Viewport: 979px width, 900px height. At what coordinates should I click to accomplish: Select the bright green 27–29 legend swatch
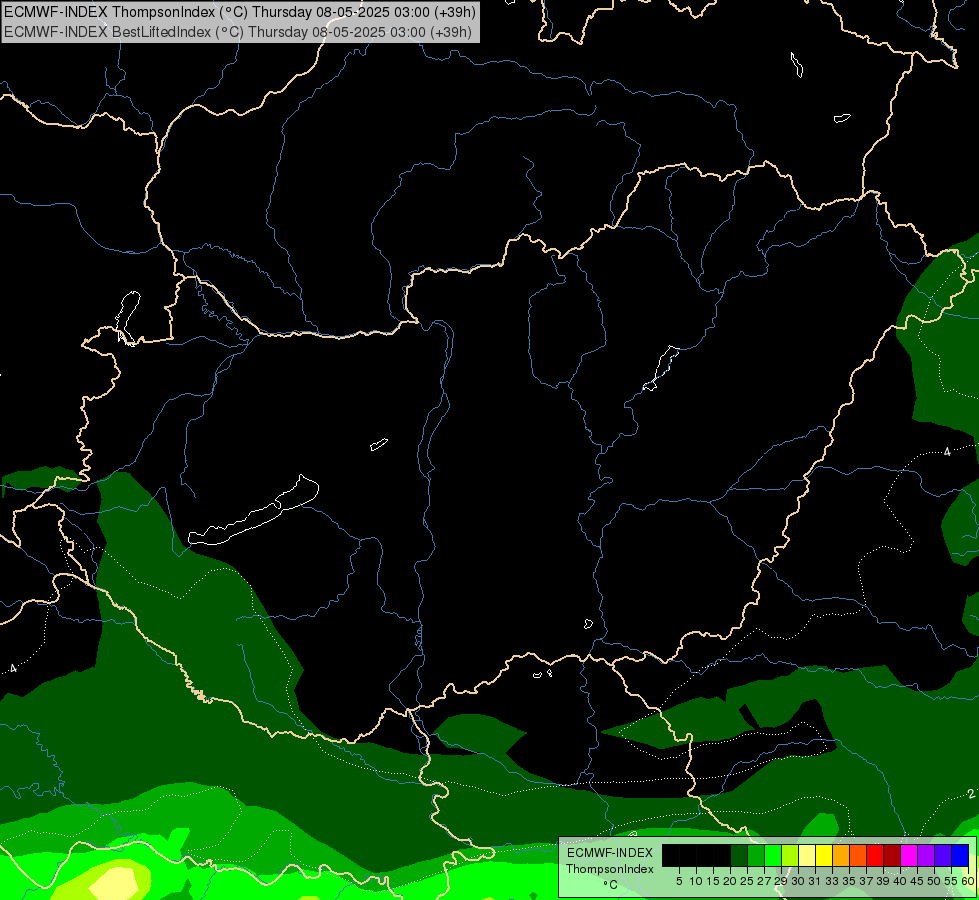pos(773,855)
